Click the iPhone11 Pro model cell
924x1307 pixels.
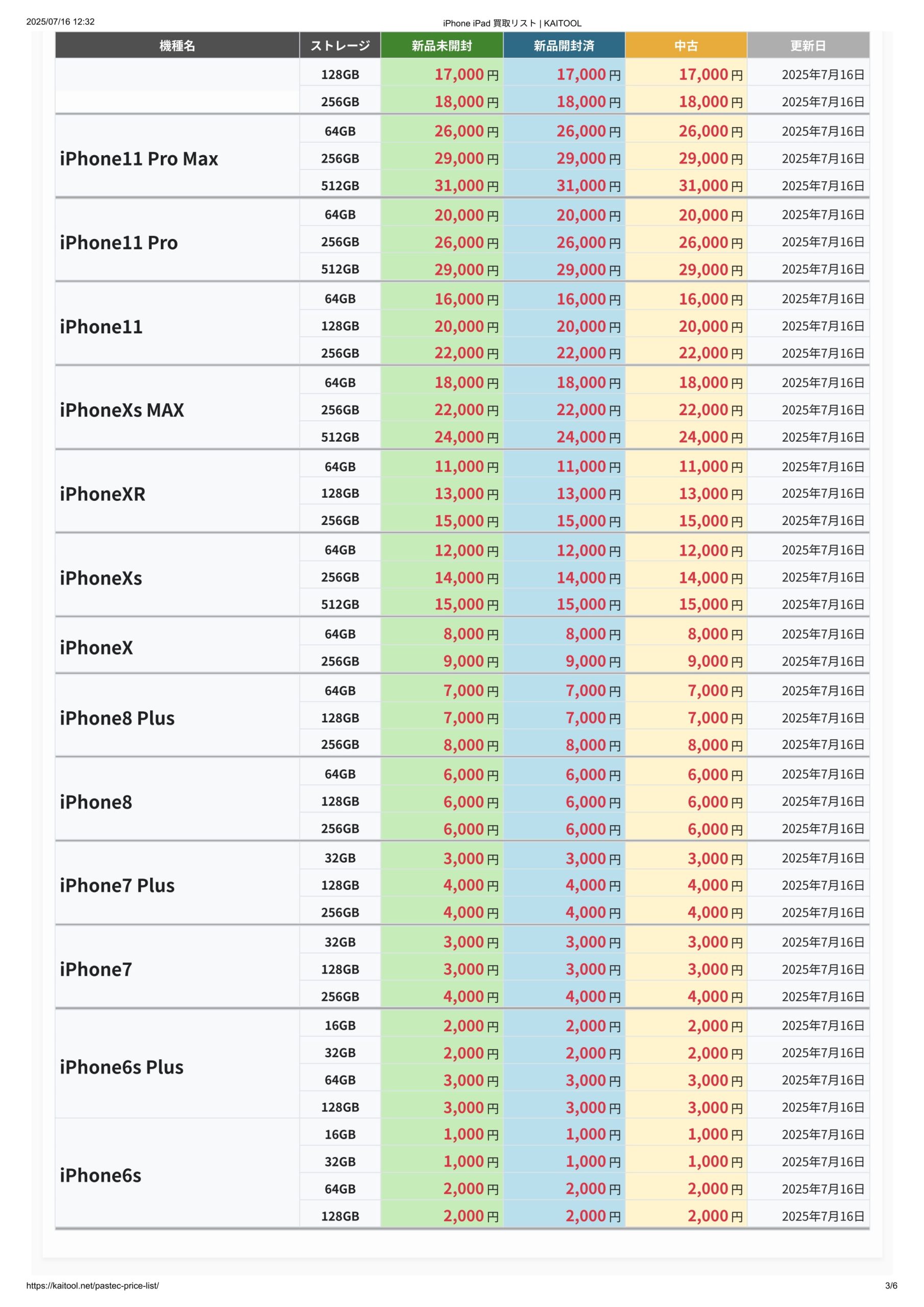click(177, 243)
